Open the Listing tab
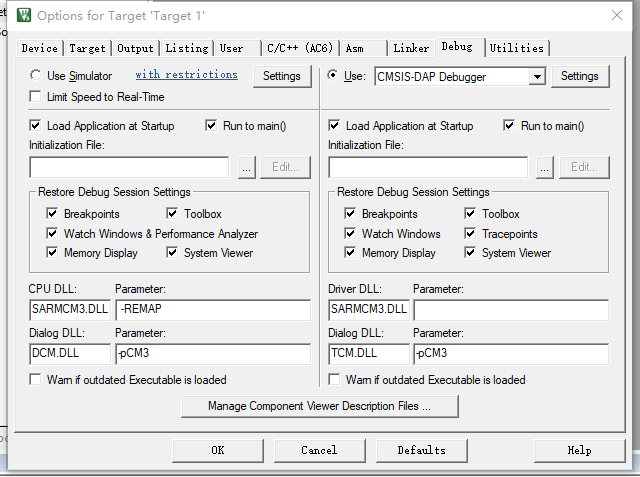The image size is (640, 477). coord(187,48)
